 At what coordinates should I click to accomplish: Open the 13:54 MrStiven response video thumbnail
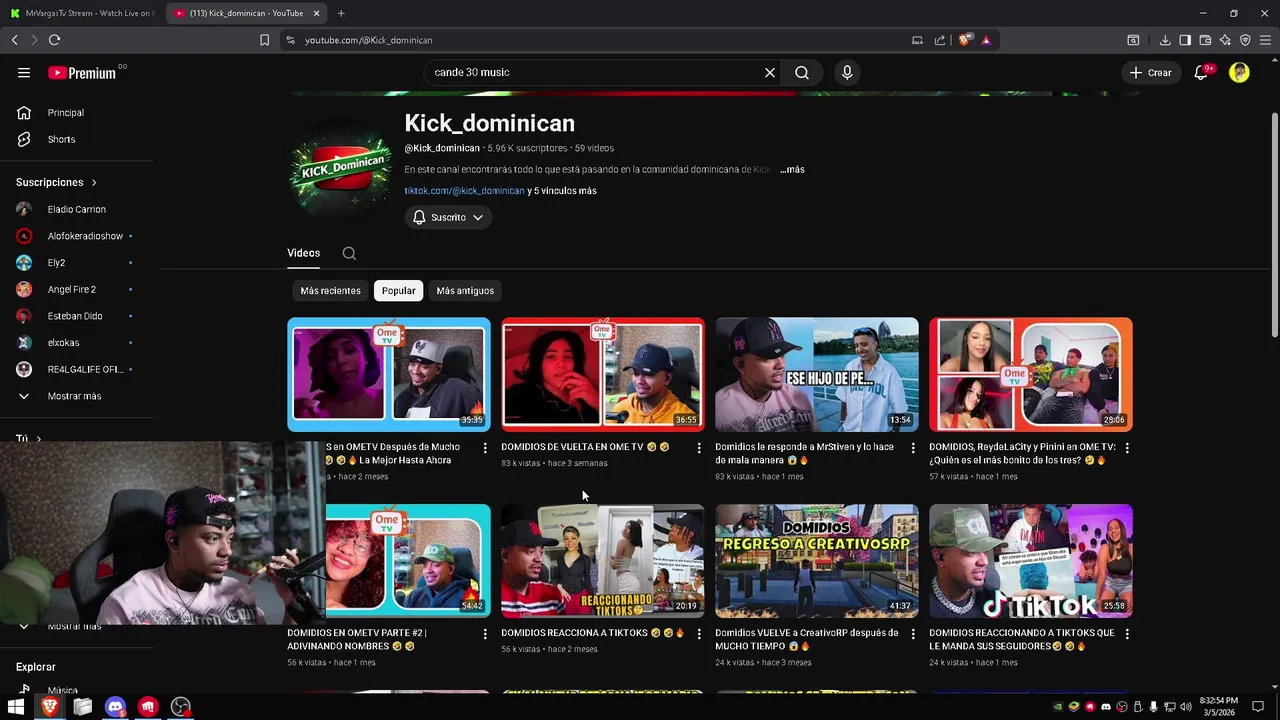(817, 375)
